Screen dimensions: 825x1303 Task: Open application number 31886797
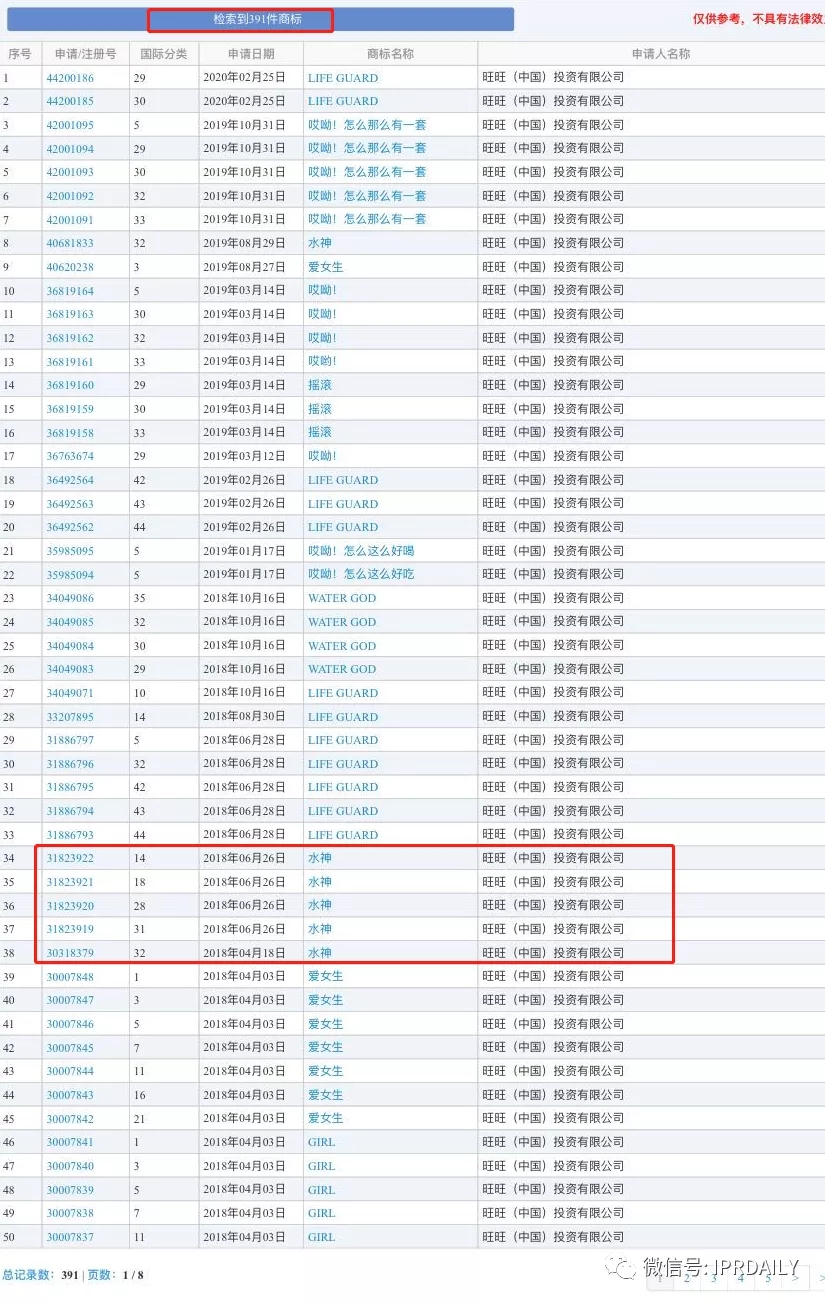coord(70,740)
